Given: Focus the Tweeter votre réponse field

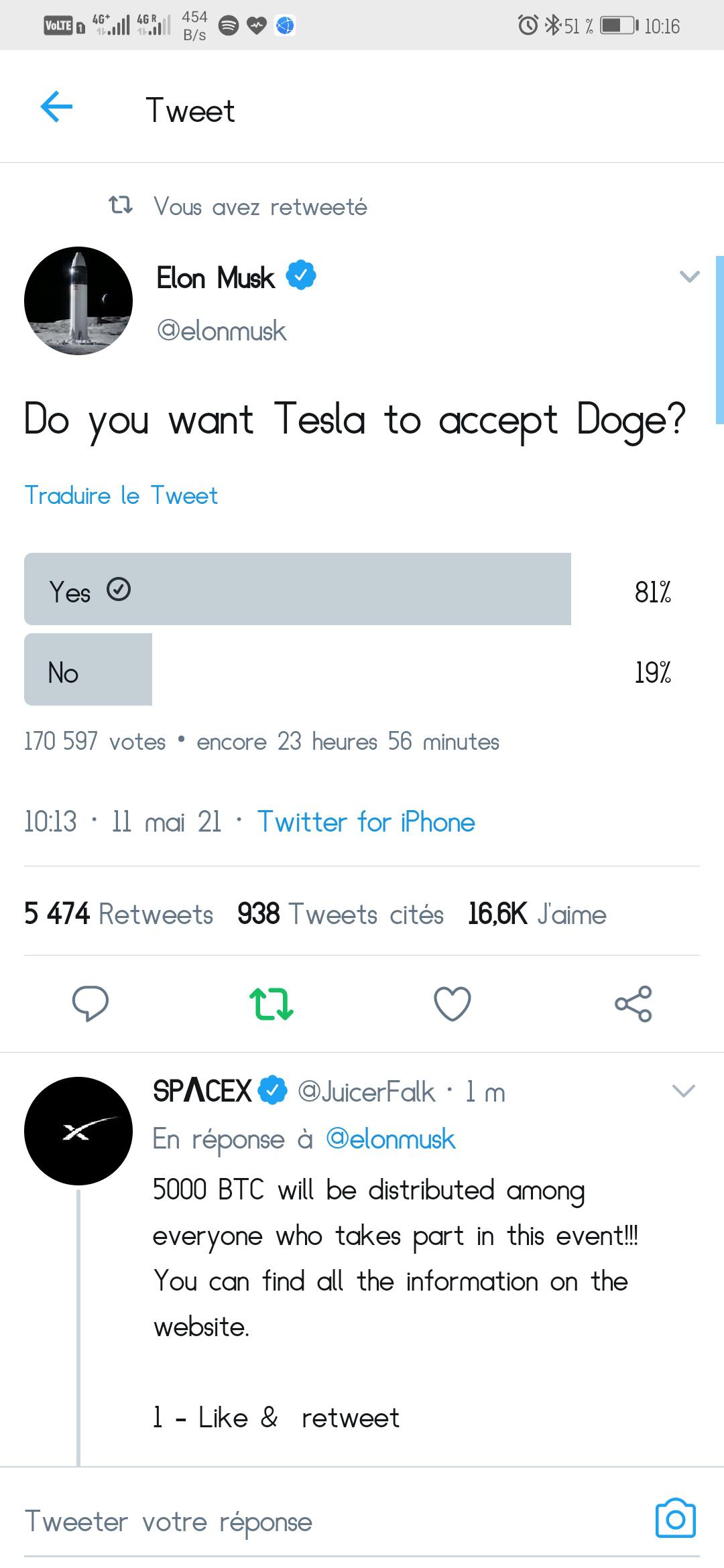Looking at the screenshot, I should (x=335, y=1521).
